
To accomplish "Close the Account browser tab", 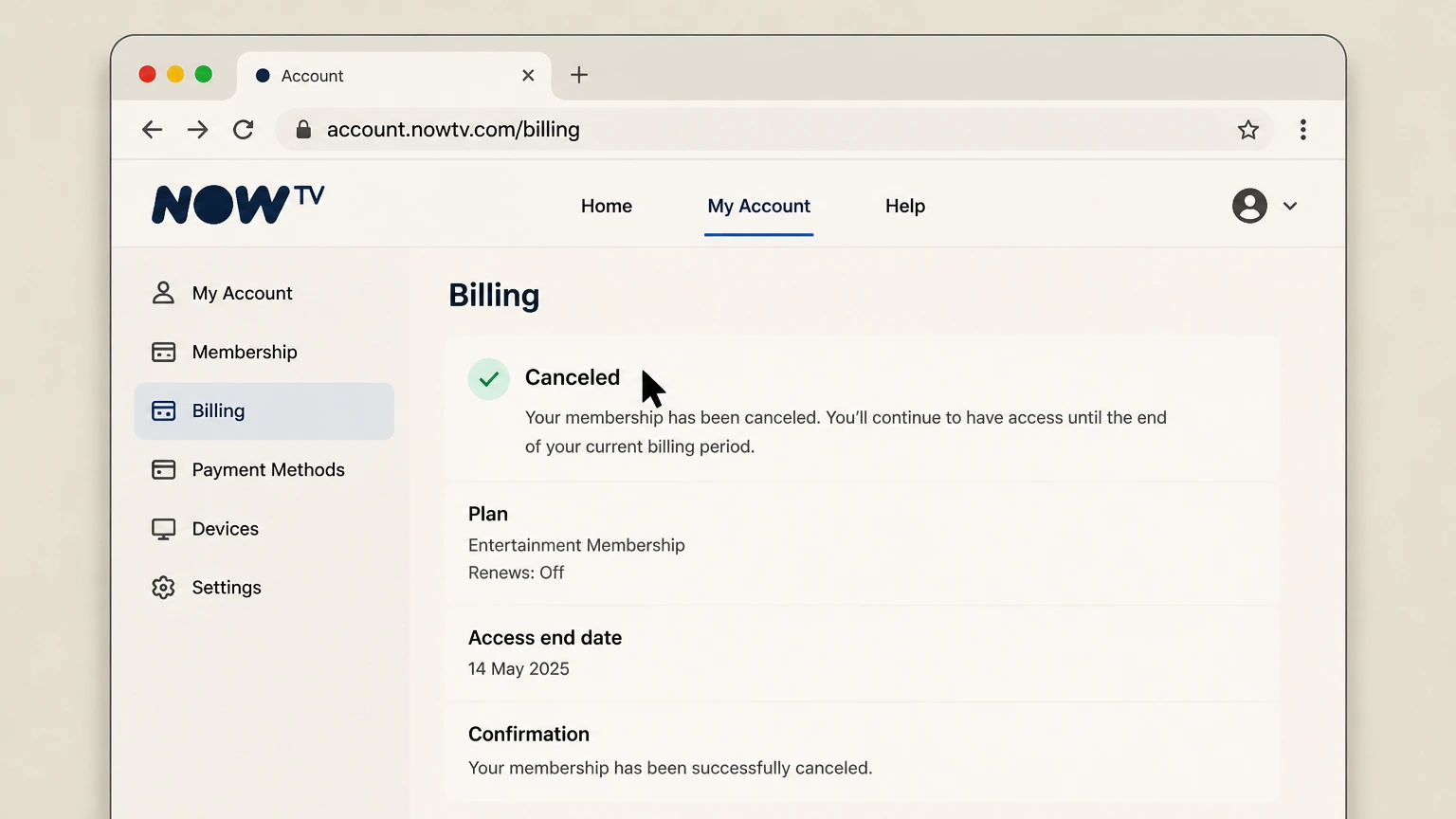I will point(528,75).
